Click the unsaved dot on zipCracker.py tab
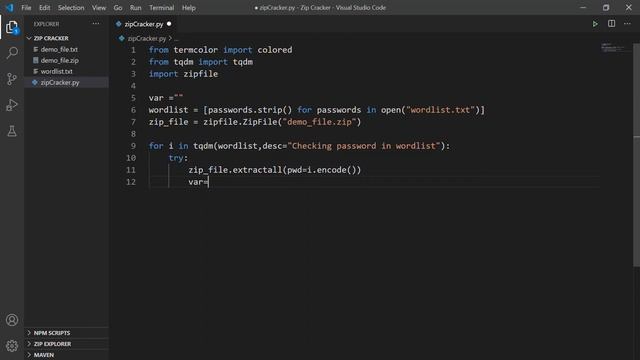Viewport: 640px width, 360px height. 169,24
